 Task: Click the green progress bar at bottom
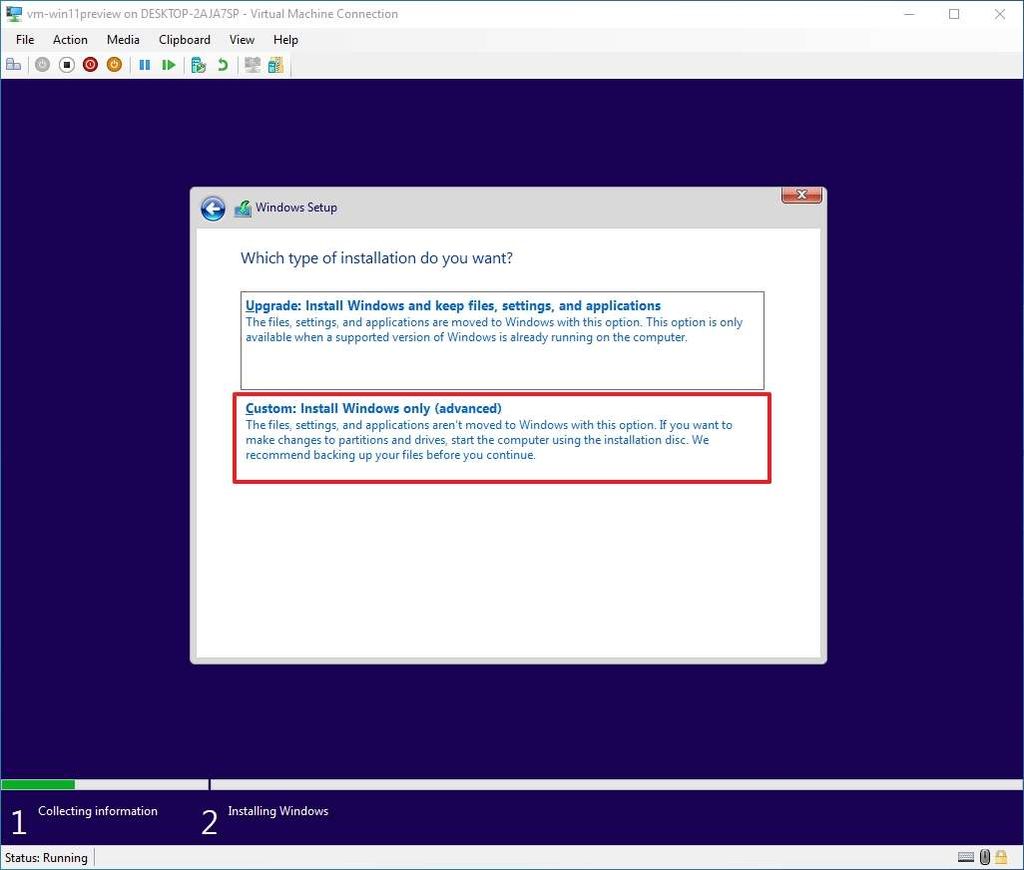point(38,784)
